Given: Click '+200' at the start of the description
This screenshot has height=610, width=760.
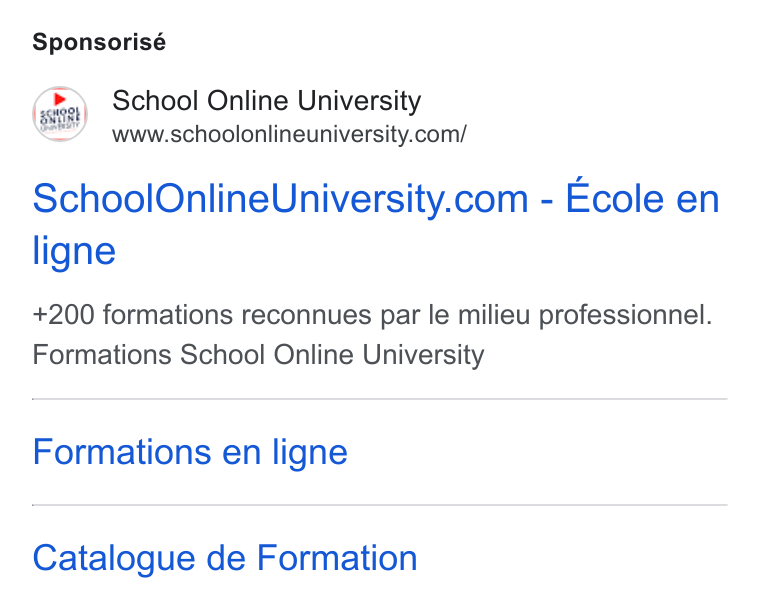Looking at the screenshot, I should (x=63, y=315).
